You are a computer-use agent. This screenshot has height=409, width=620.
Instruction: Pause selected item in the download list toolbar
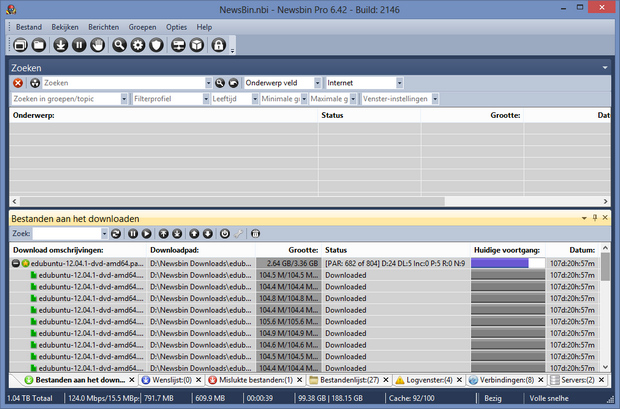pos(133,234)
